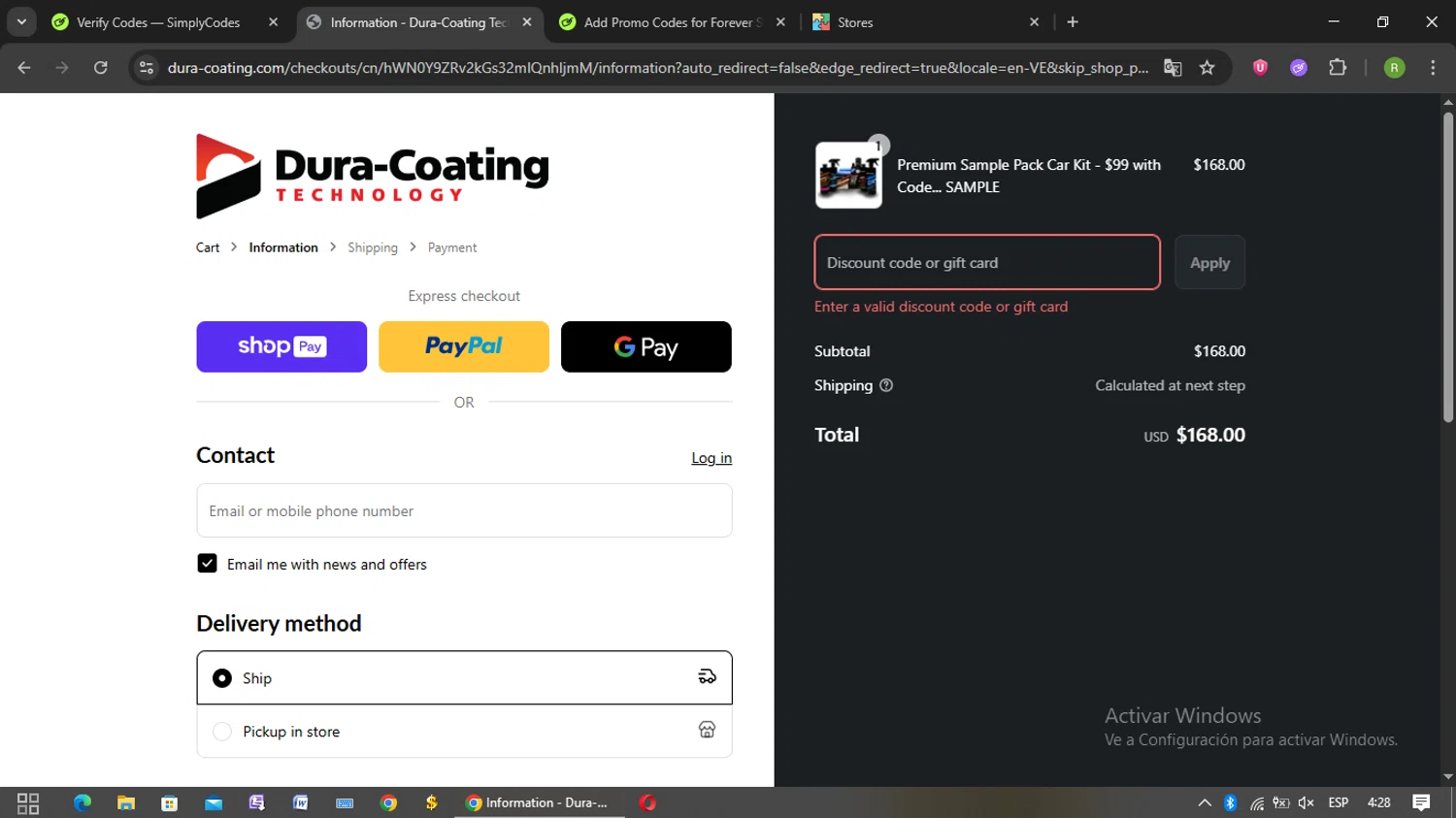Select the Information - Dura-Coating tab

pyautogui.click(x=418, y=22)
